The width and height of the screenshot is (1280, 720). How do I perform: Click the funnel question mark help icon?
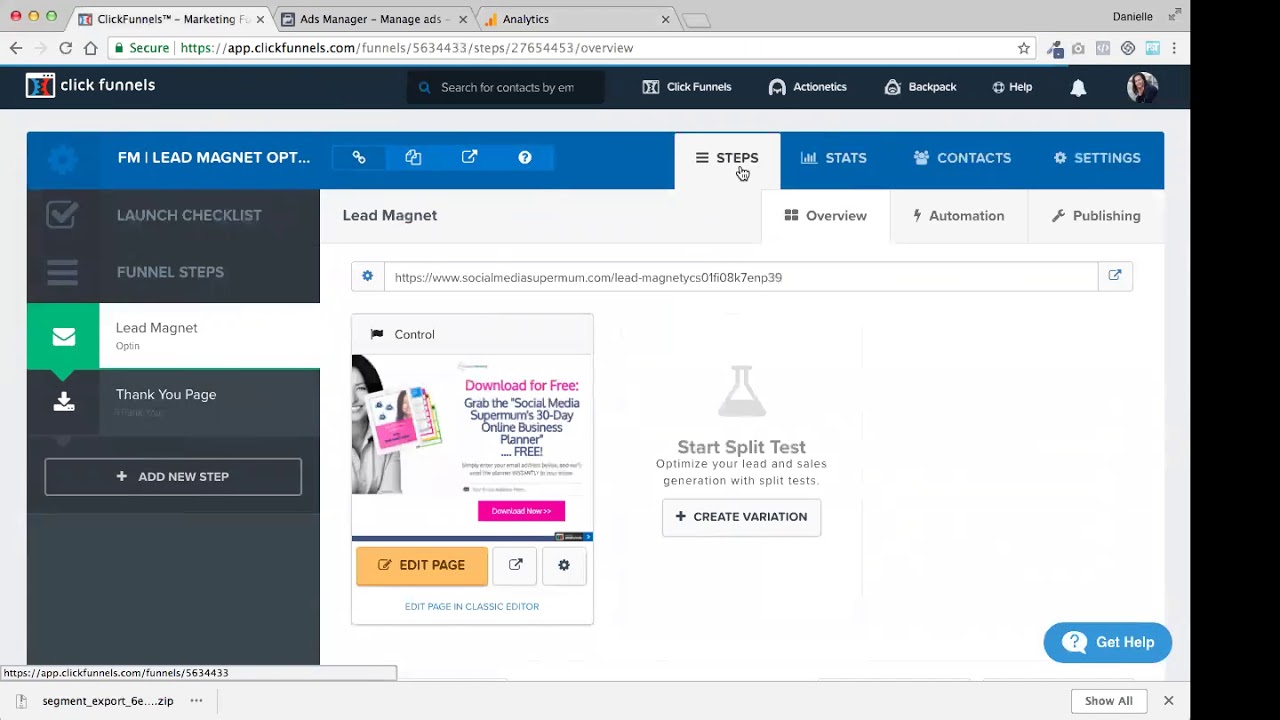525,157
